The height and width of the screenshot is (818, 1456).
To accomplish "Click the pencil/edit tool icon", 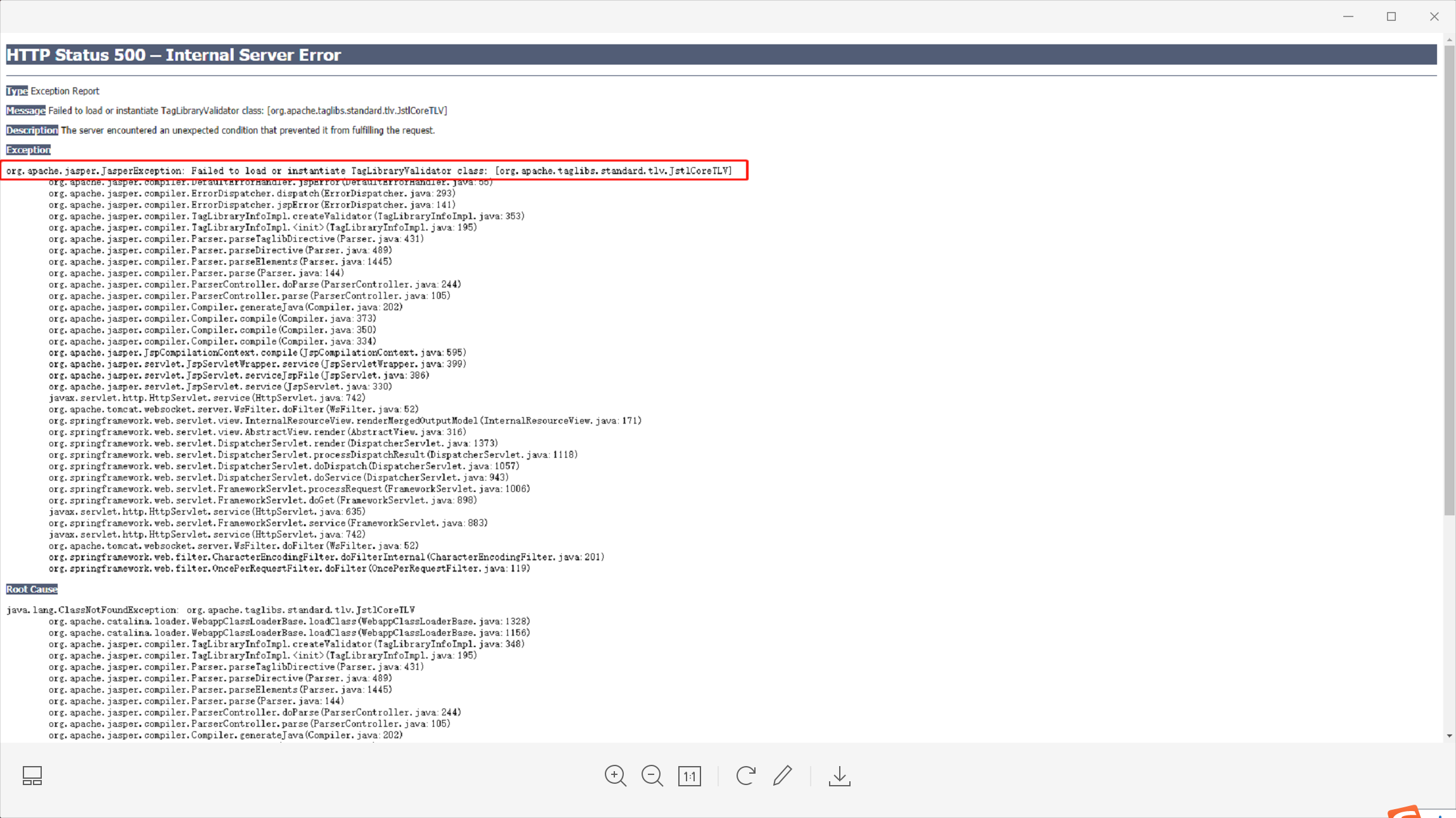I will tap(783, 775).
